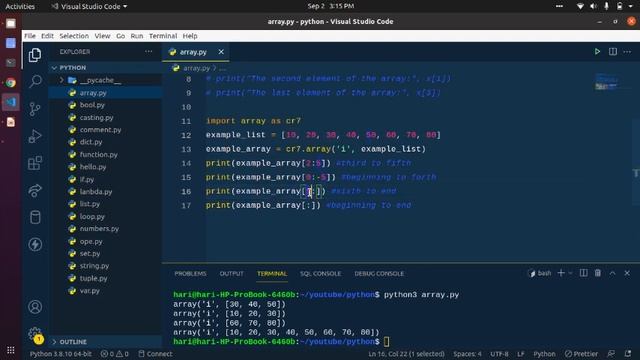Open the Manage gear icon
This screenshot has height=360, width=640.
click(35, 334)
